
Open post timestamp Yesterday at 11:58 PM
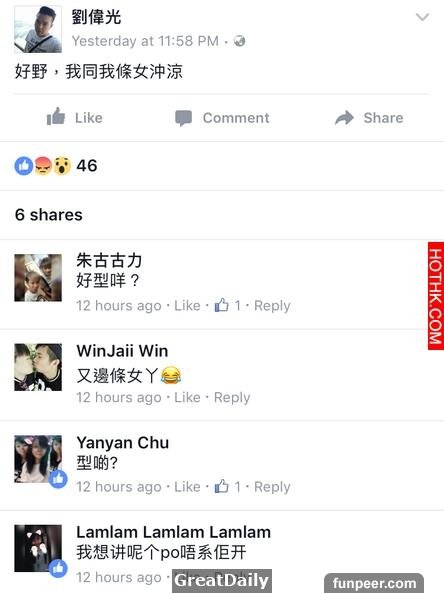(145, 41)
